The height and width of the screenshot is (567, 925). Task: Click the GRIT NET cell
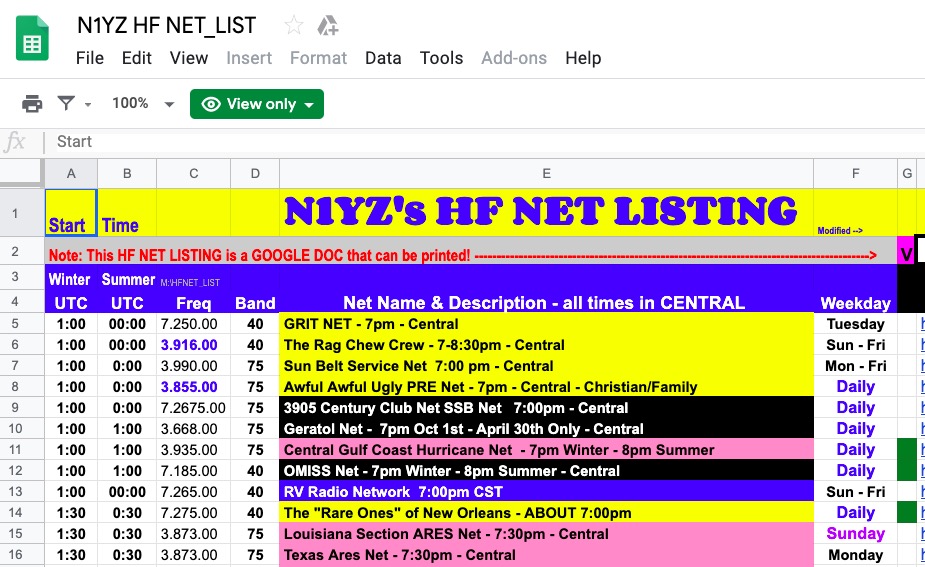click(546, 324)
